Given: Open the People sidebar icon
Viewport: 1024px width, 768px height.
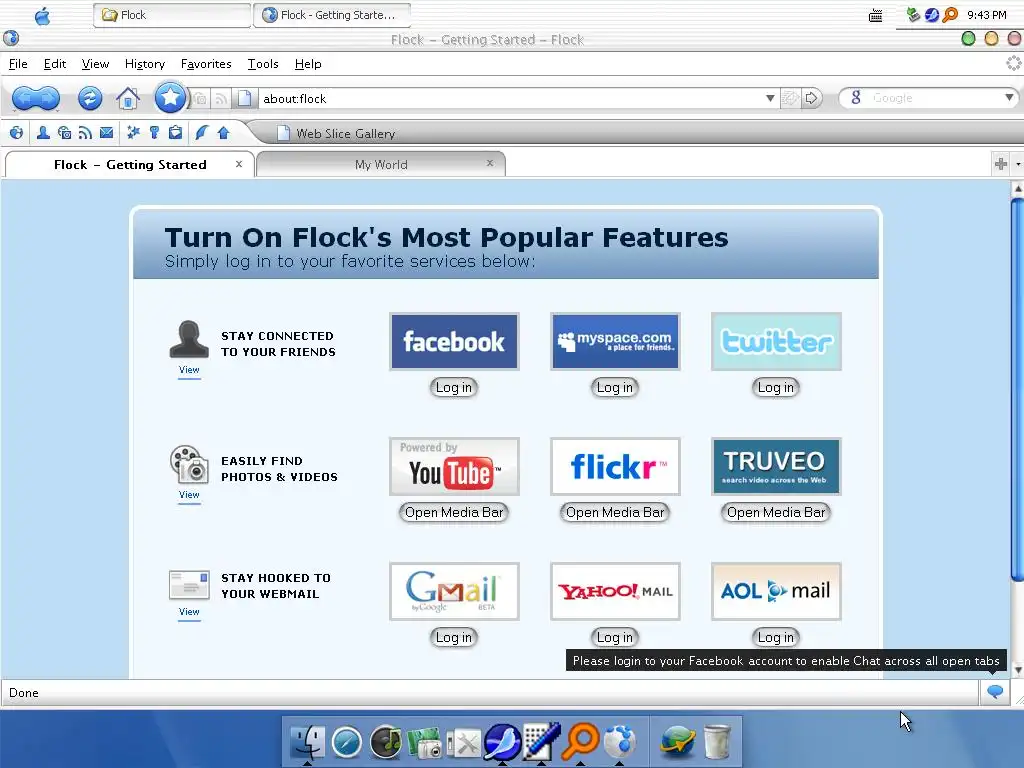Looking at the screenshot, I should [x=43, y=133].
